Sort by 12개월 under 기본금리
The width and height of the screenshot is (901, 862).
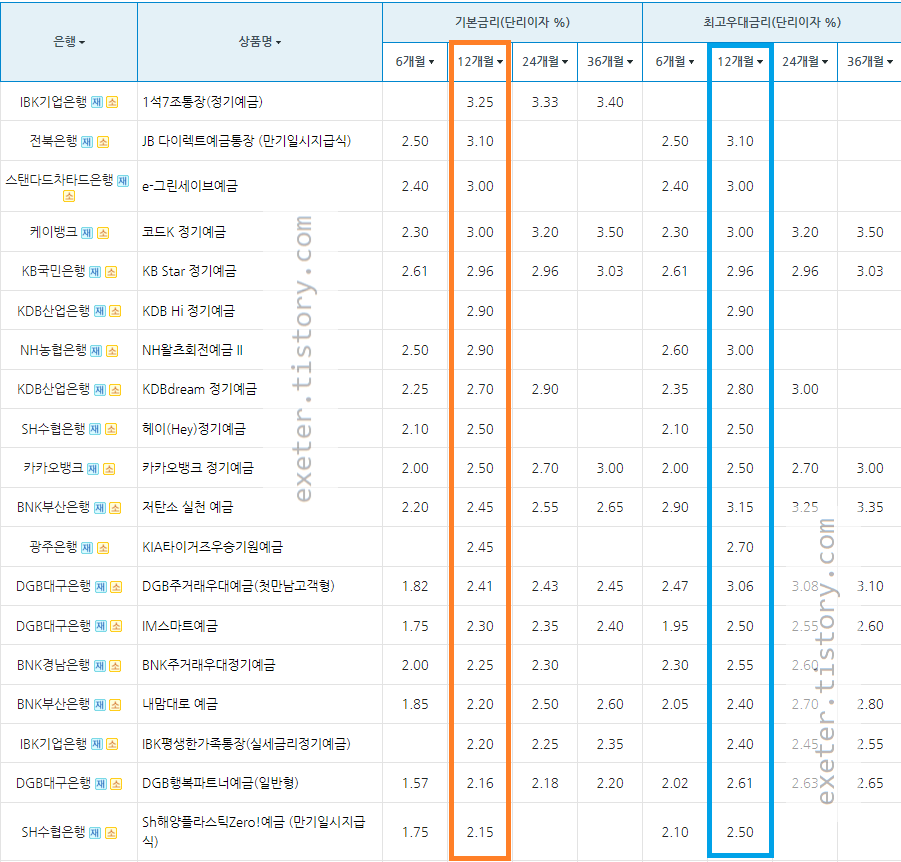coord(480,61)
